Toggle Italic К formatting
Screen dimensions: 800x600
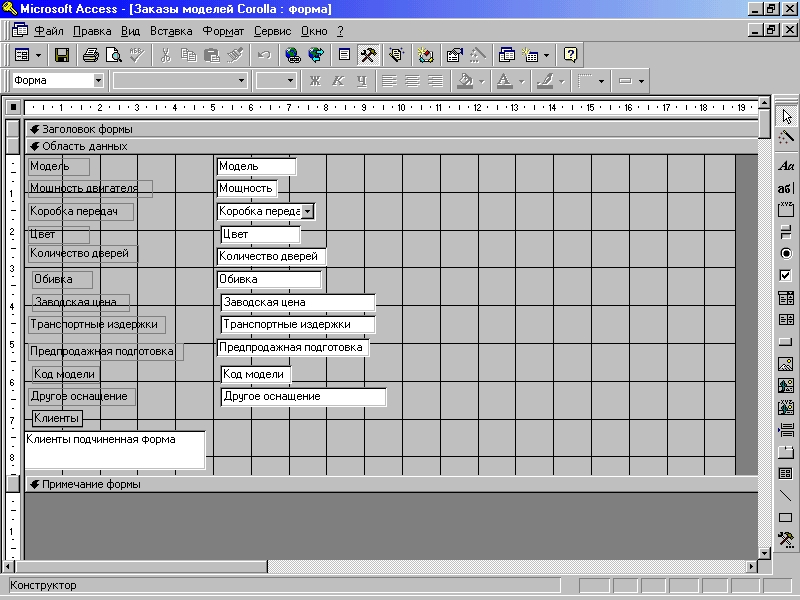coord(338,81)
